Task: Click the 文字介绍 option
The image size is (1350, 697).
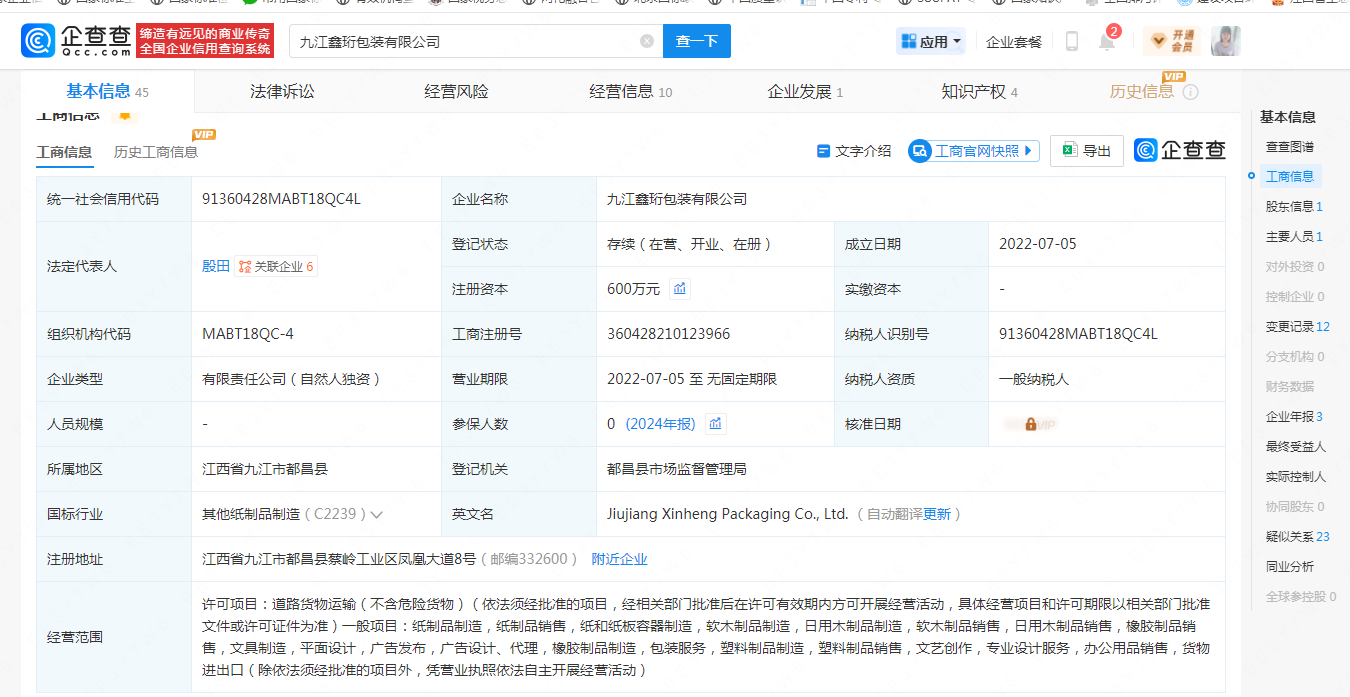Action: click(x=853, y=151)
